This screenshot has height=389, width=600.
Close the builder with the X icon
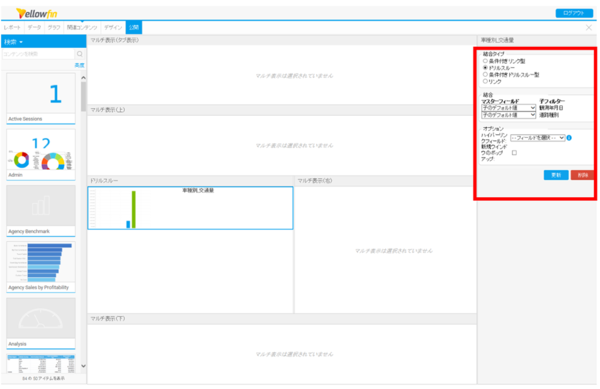click(589, 28)
